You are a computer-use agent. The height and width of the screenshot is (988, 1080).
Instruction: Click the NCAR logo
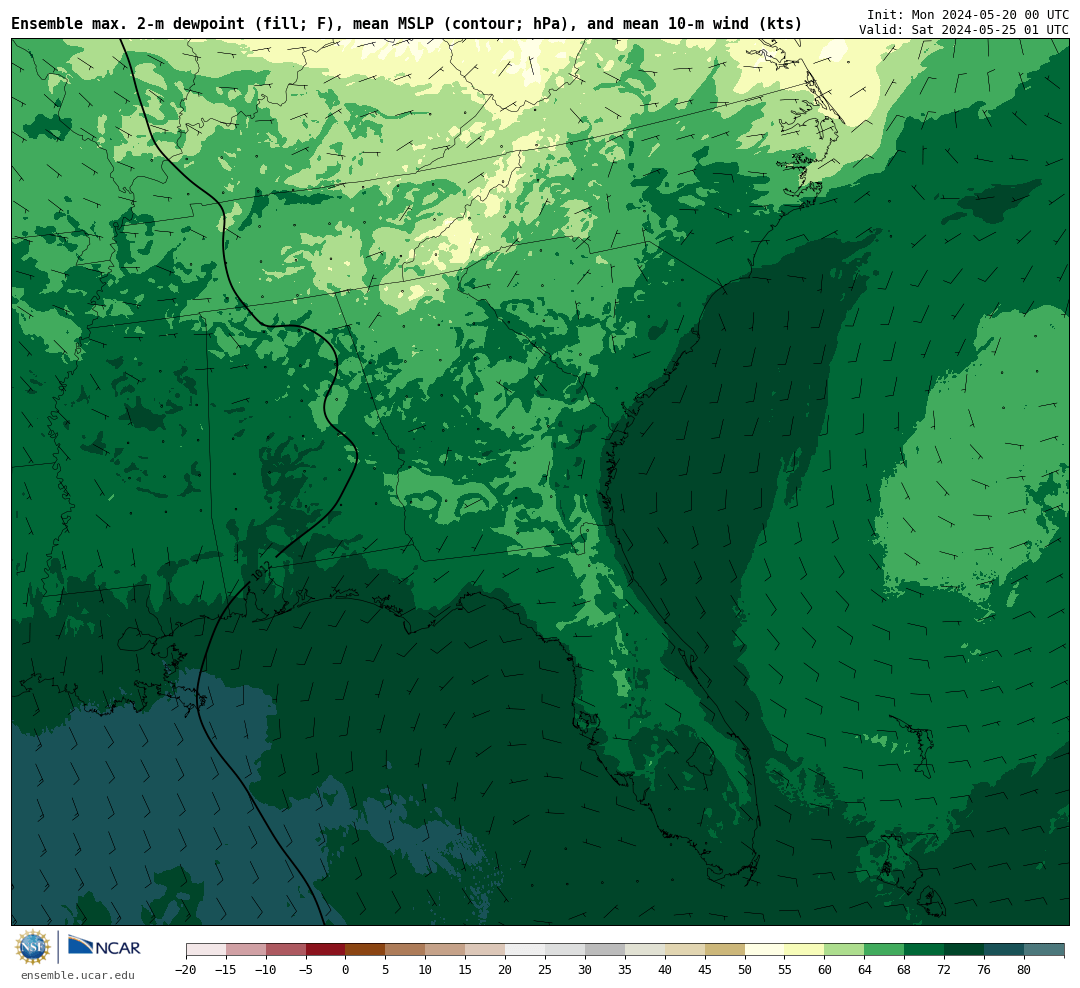point(104,946)
